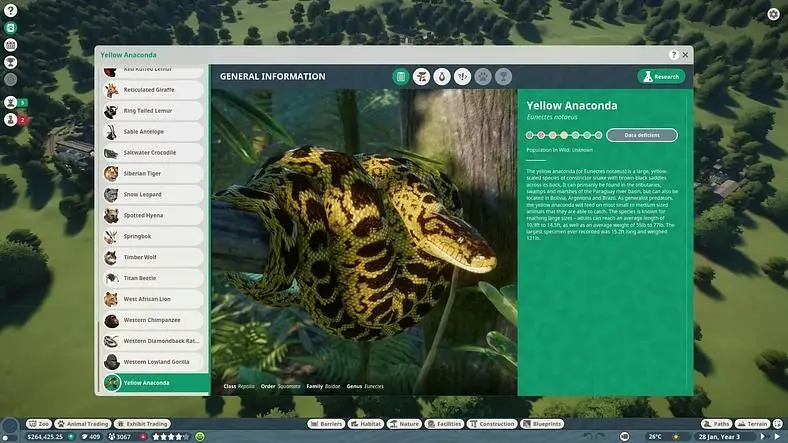This screenshot has height=443, width=788.
Task: Click the zoo cash balance $264,425.25
Action: point(45,436)
